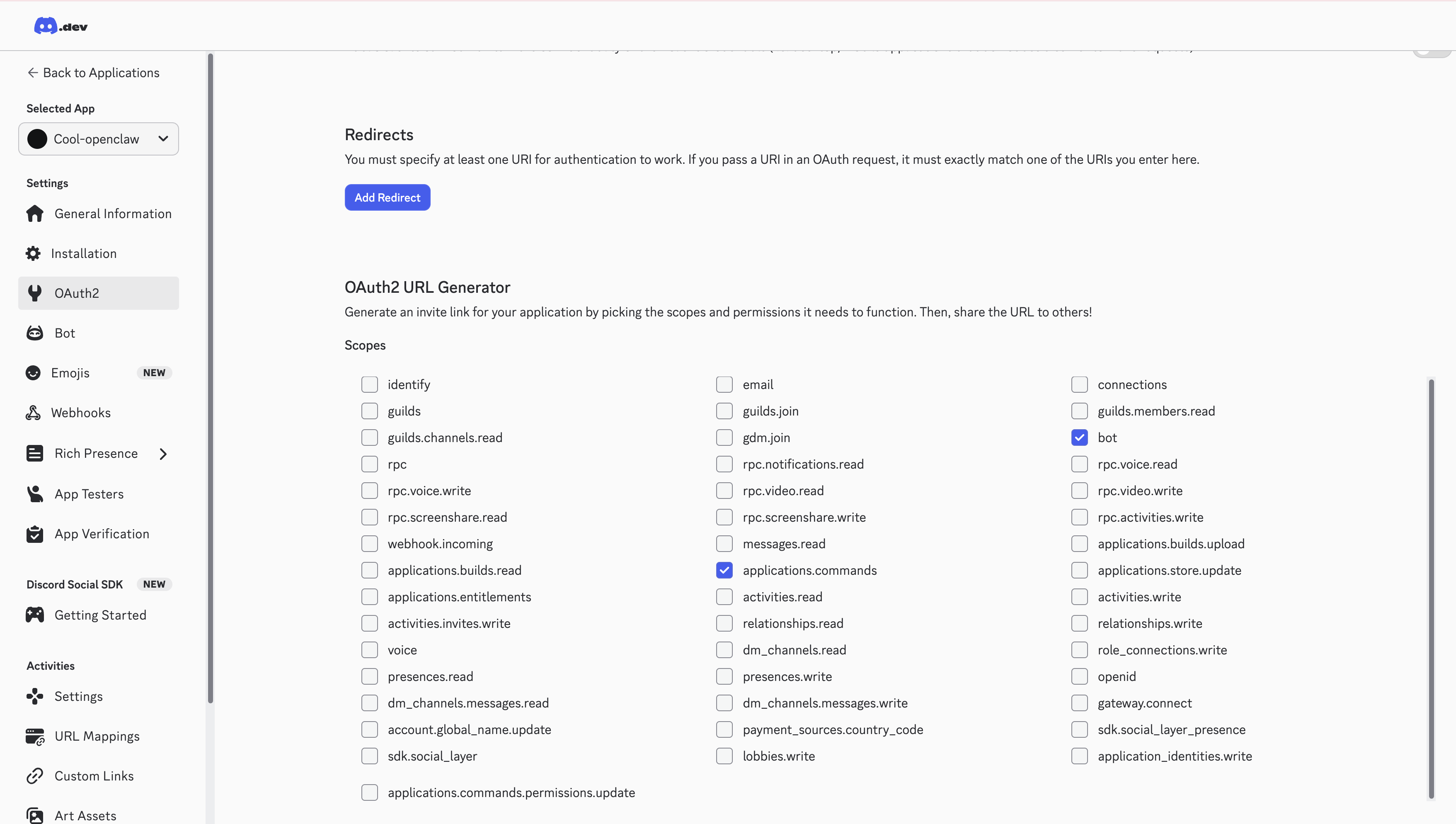
Task: Select the Installation settings section
Action: [84, 253]
